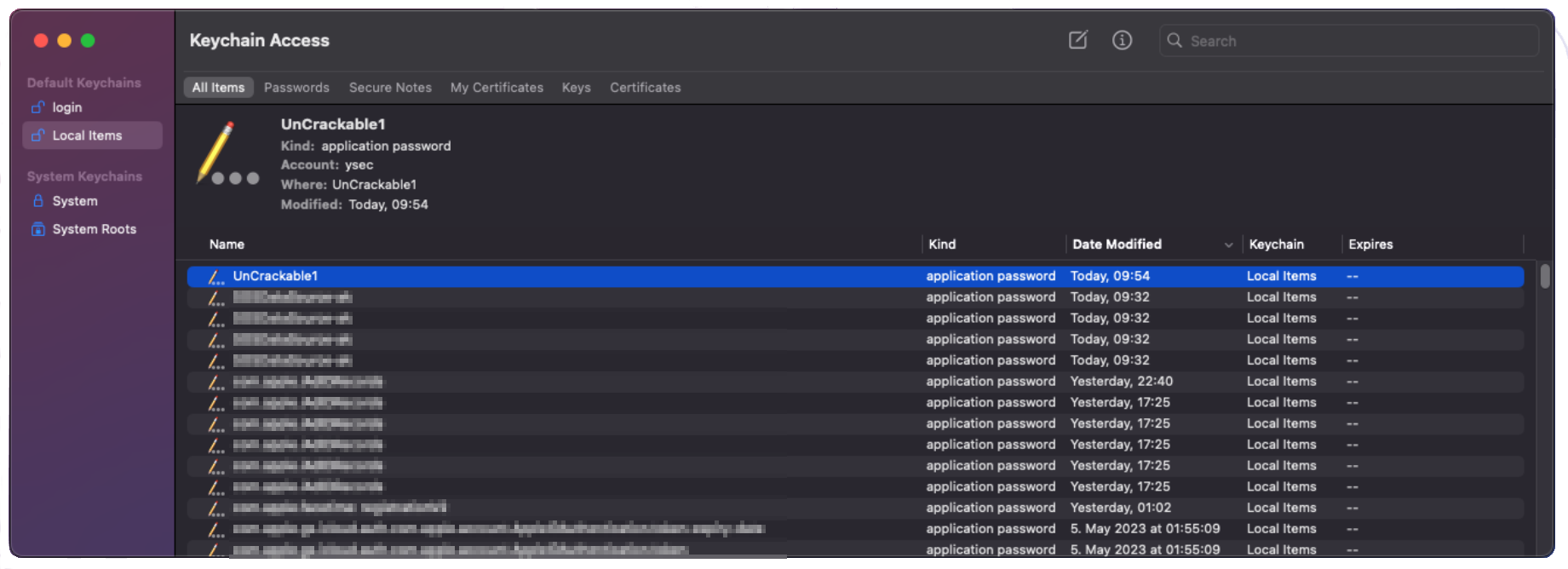Click the login keychain unlocked padlock icon
1568x569 pixels.
point(37,107)
